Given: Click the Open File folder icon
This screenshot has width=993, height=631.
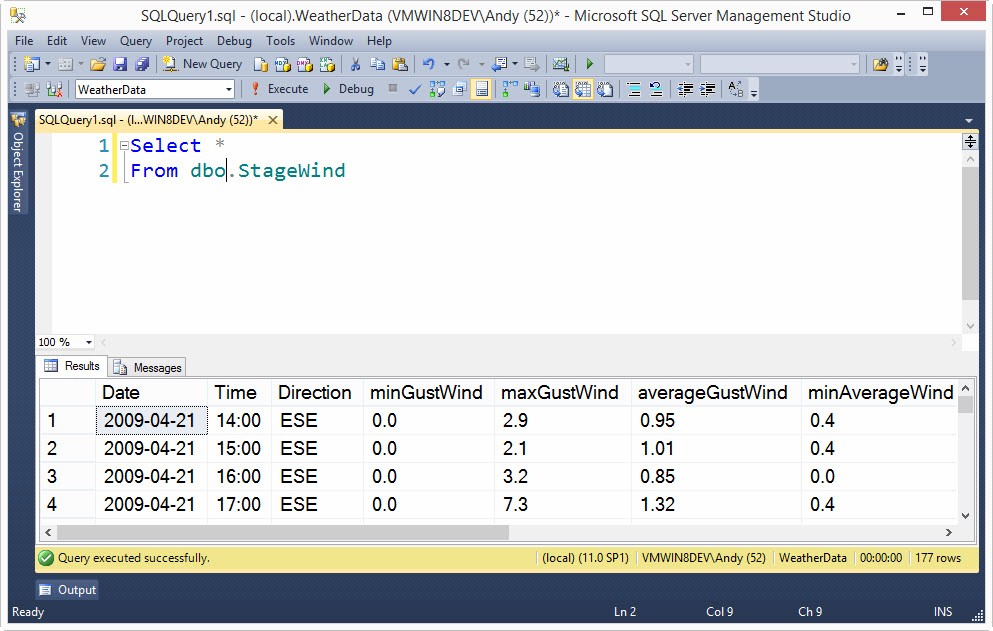Looking at the screenshot, I should 98,64.
